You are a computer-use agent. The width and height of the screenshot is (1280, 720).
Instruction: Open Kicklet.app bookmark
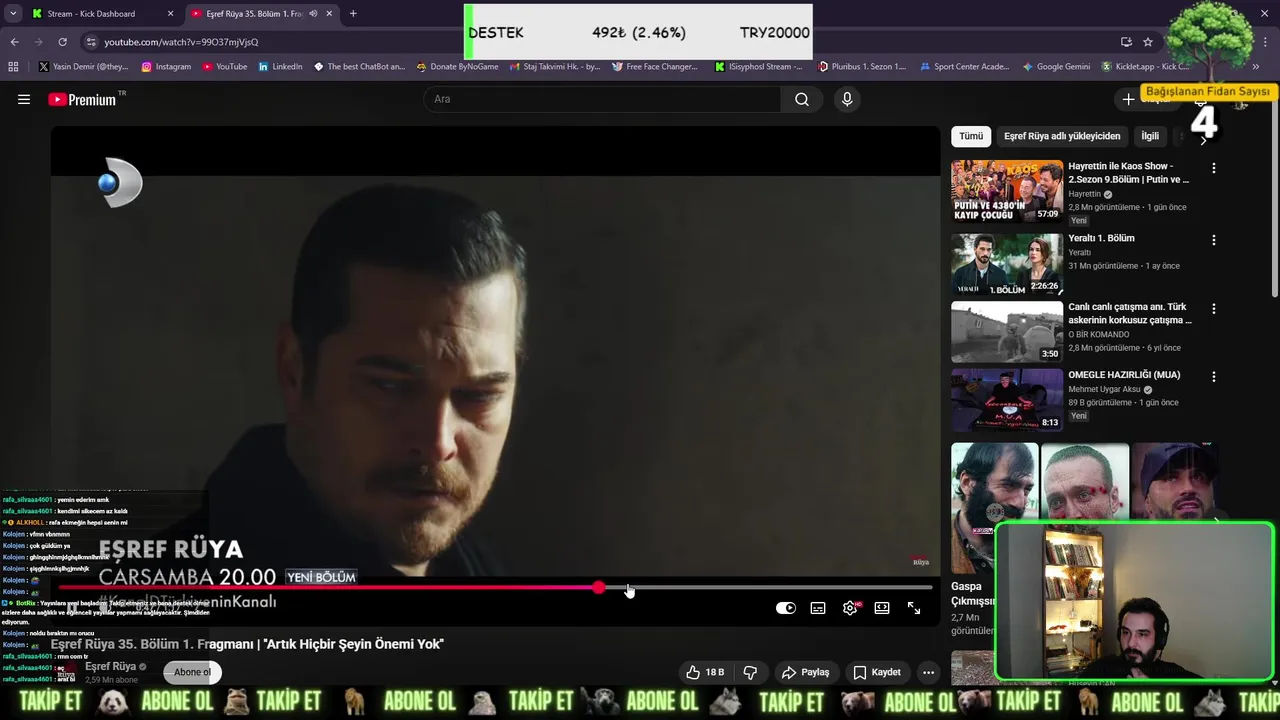tap(1145, 67)
